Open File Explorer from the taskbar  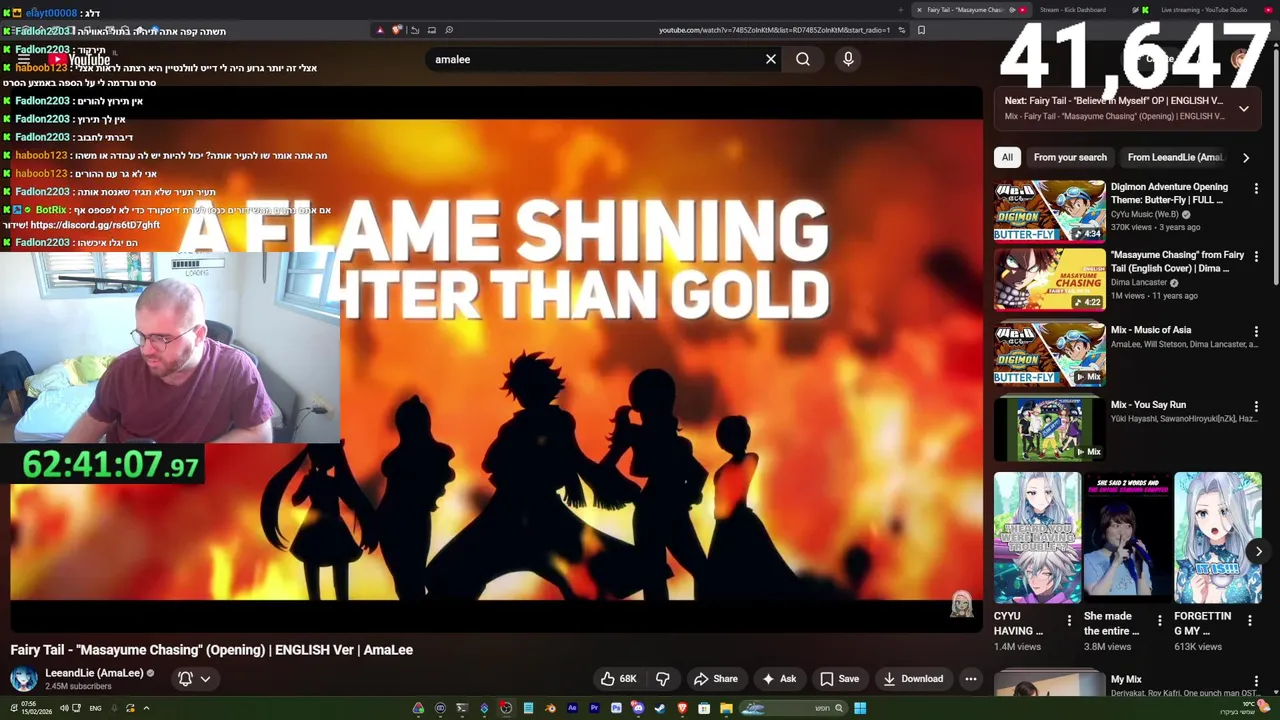(x=726, y=708)
